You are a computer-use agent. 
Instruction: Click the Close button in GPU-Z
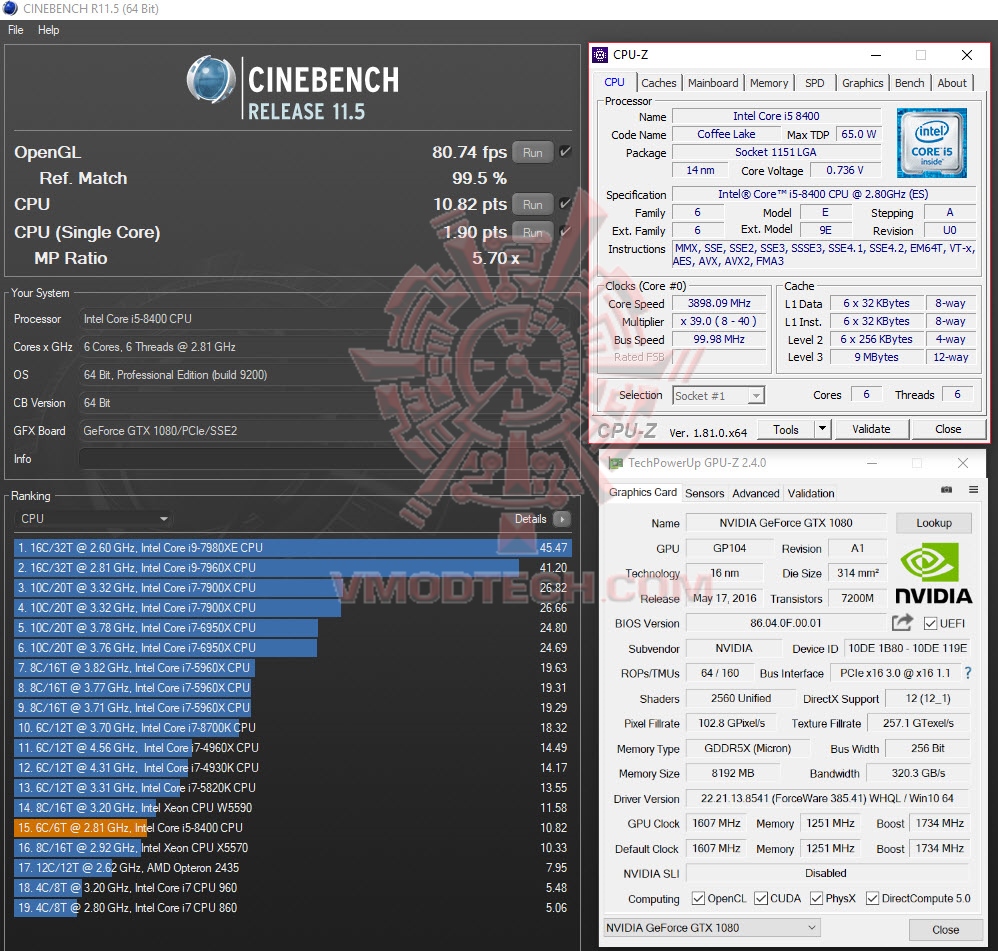click(945, 929)
